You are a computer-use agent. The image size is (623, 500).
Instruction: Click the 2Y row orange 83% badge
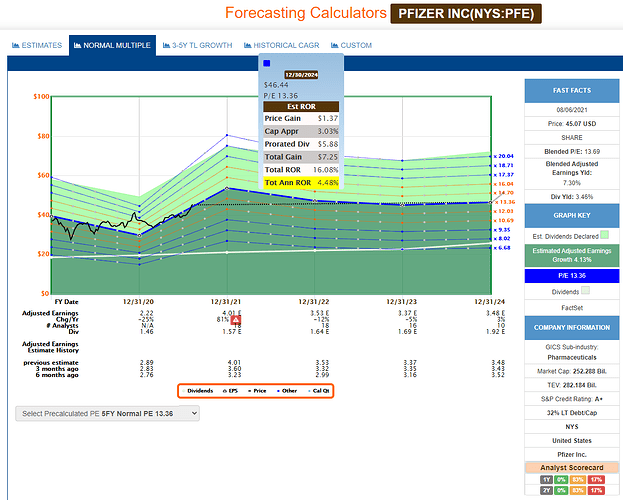578,490
